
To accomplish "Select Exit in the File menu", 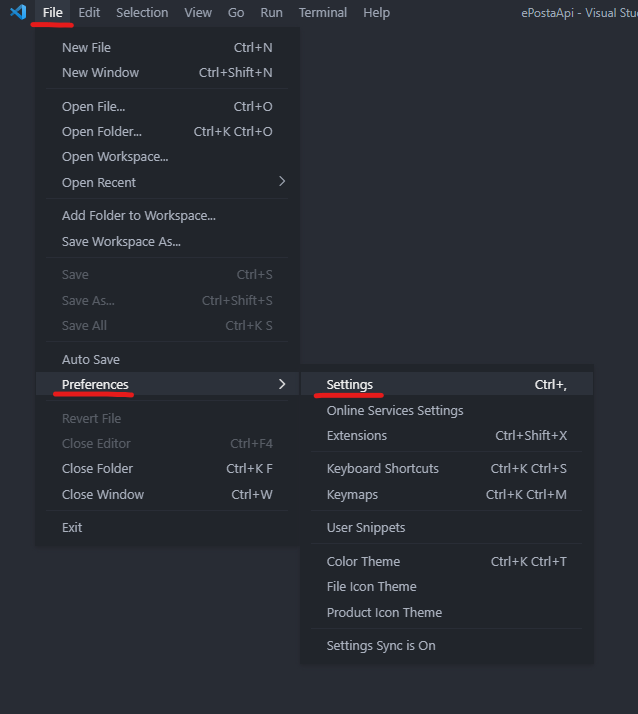I will tap(167, 527).
